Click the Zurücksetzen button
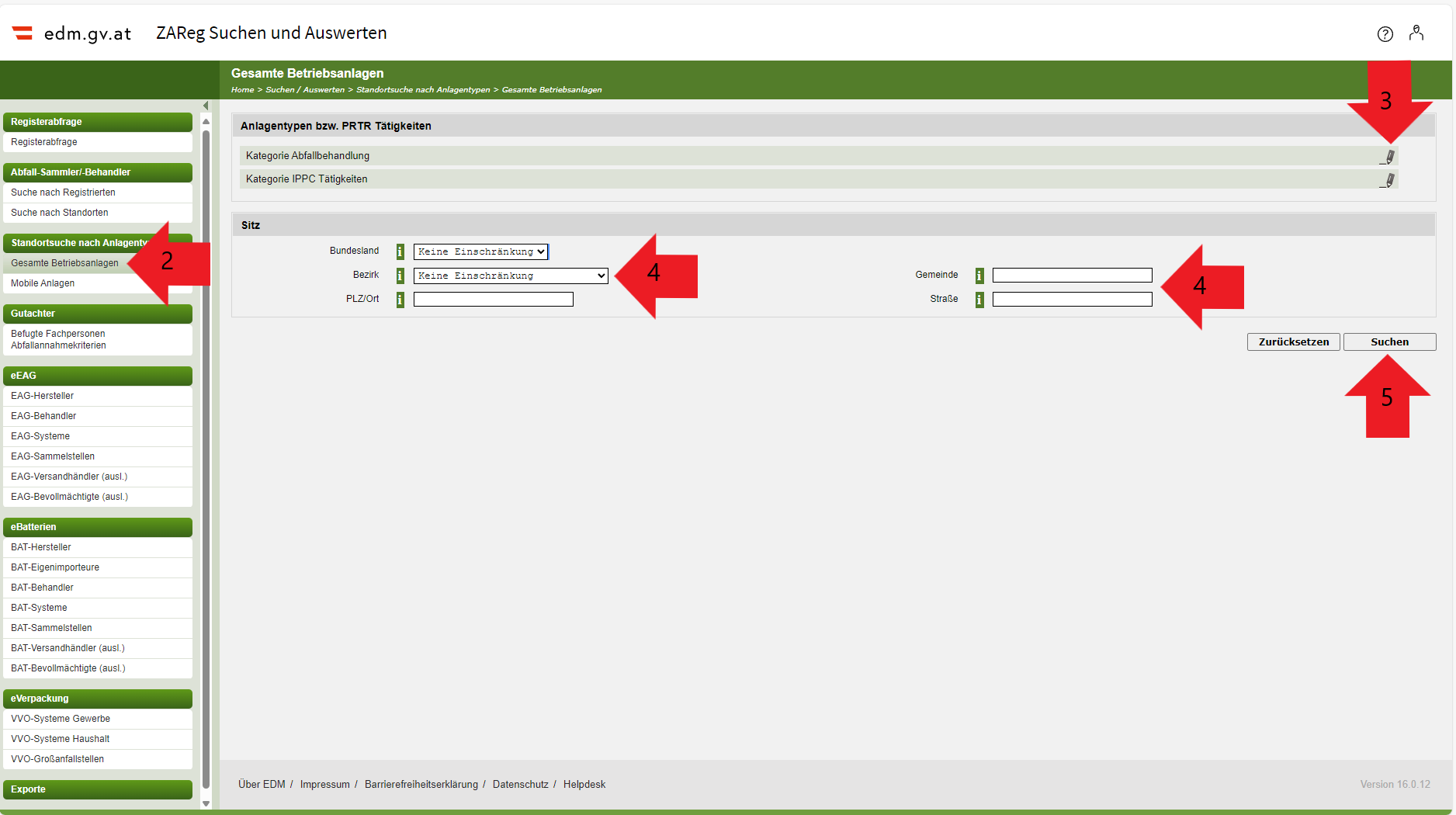The image size is (1456, 815). [1294, 342]
